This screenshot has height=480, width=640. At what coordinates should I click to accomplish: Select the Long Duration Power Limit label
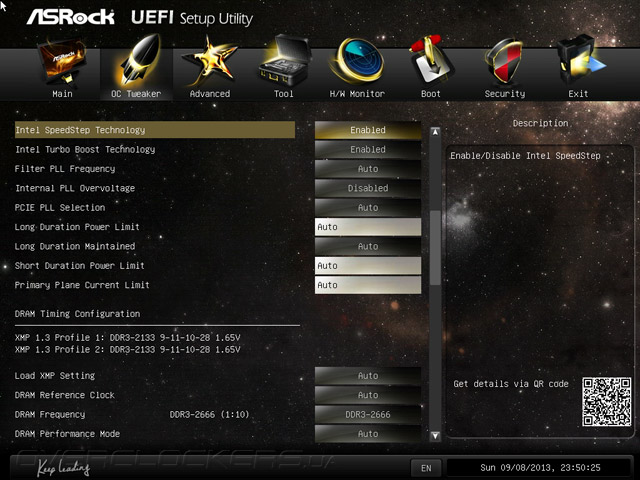(77, 227)
